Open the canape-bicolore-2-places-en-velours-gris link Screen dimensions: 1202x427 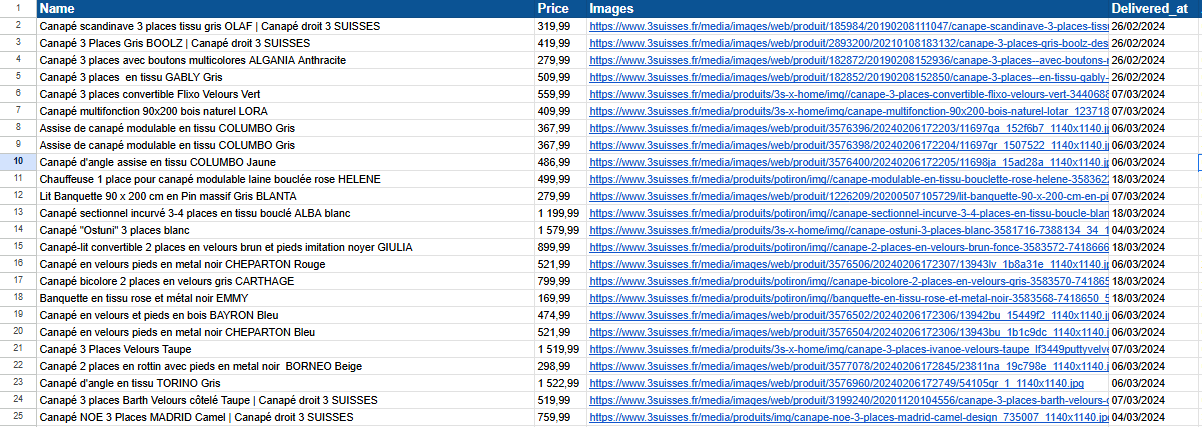848,281
